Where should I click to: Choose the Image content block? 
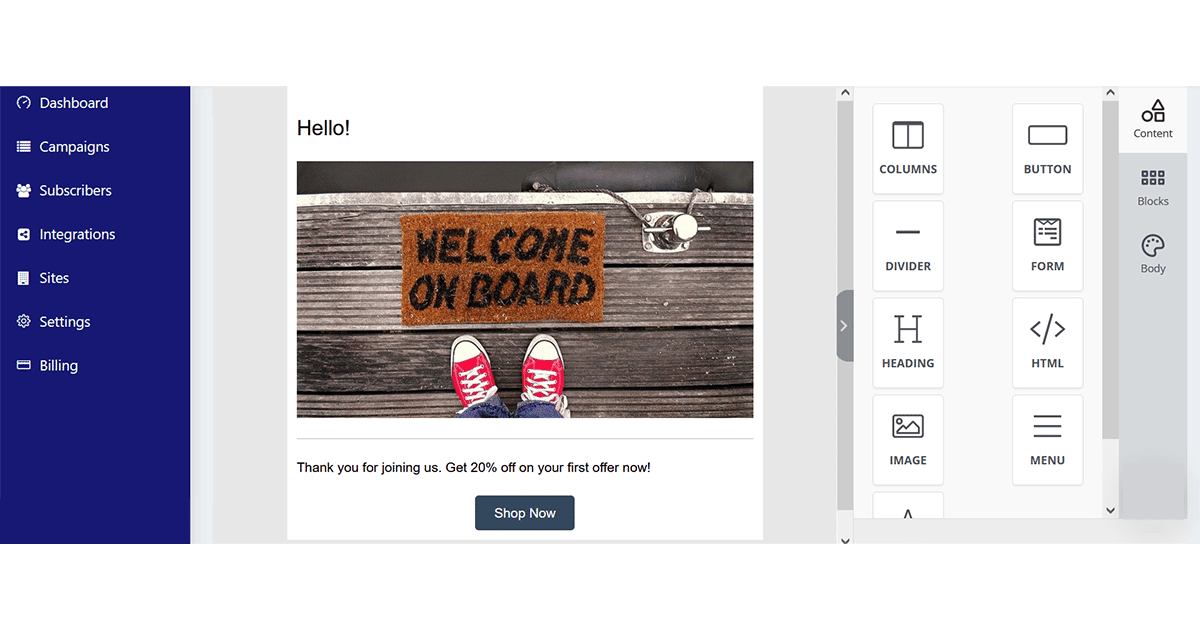908,440
